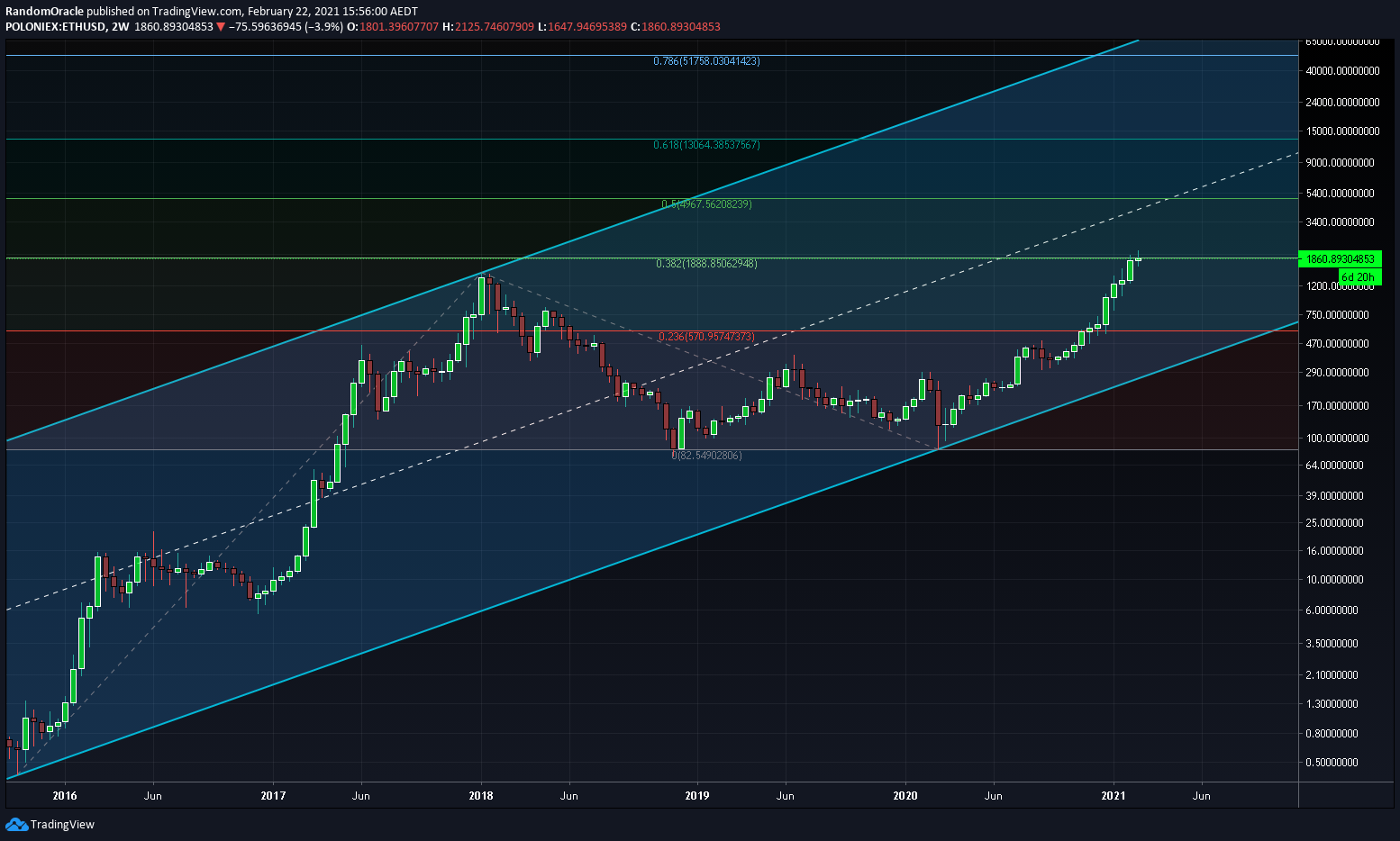Click the low value L:1647.94695389
The height and width of the screenshot is (841, 1400).
pos(582,27)
